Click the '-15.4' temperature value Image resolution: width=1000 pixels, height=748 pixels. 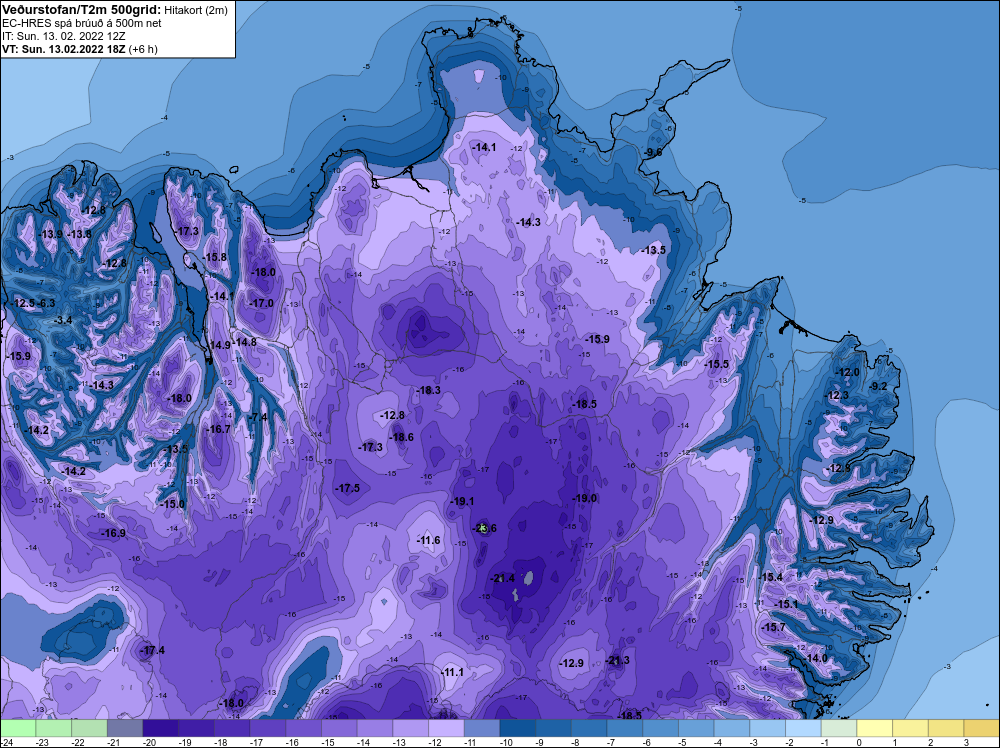coord(771,577)
